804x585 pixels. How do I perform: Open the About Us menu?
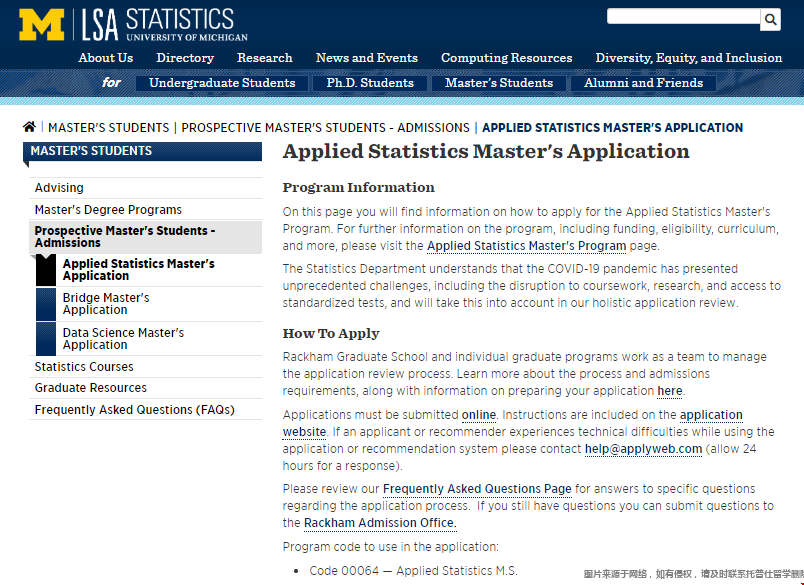(105, 58)
